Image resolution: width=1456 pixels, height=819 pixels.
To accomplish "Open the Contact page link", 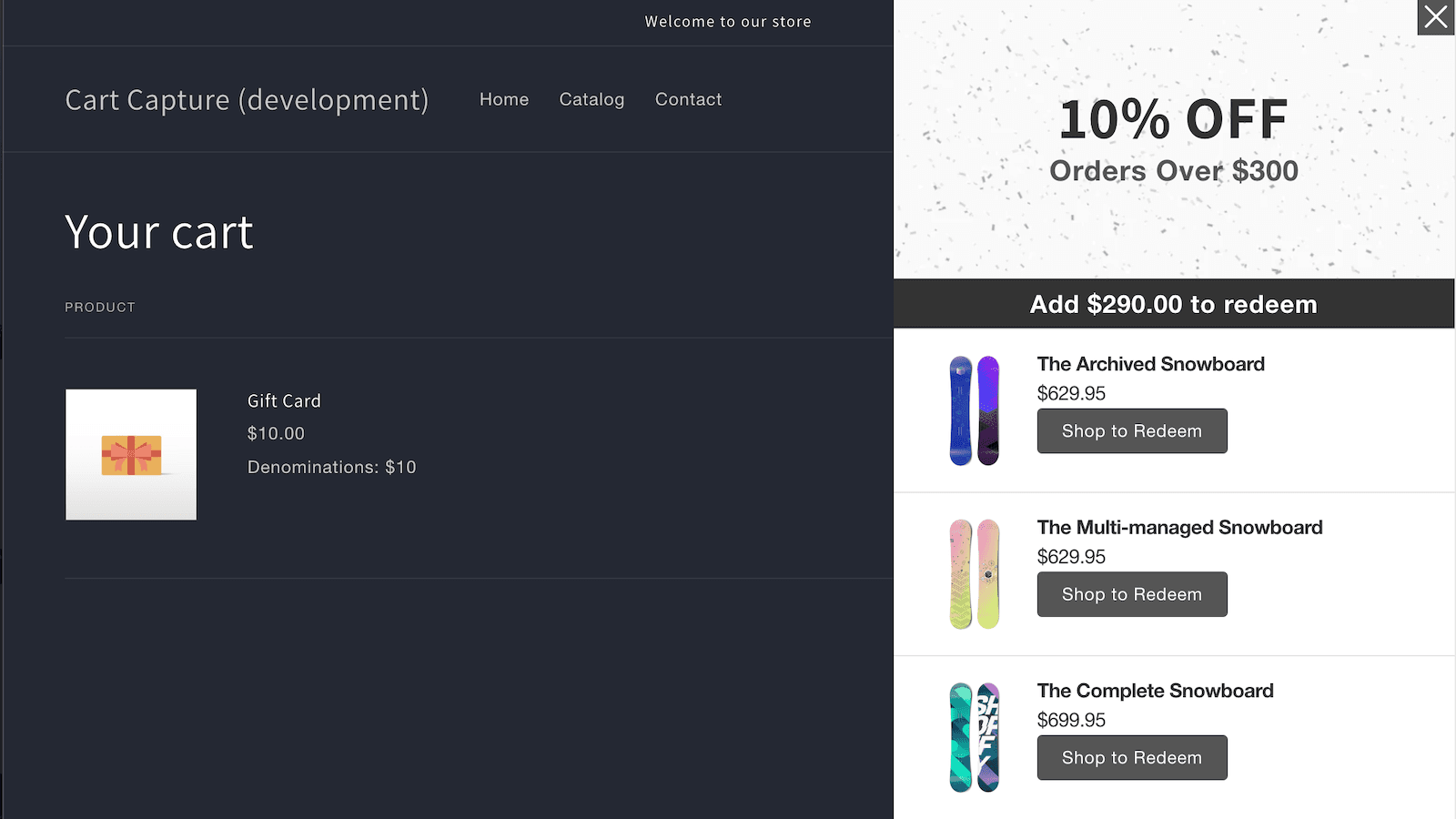I will [688, 99].
